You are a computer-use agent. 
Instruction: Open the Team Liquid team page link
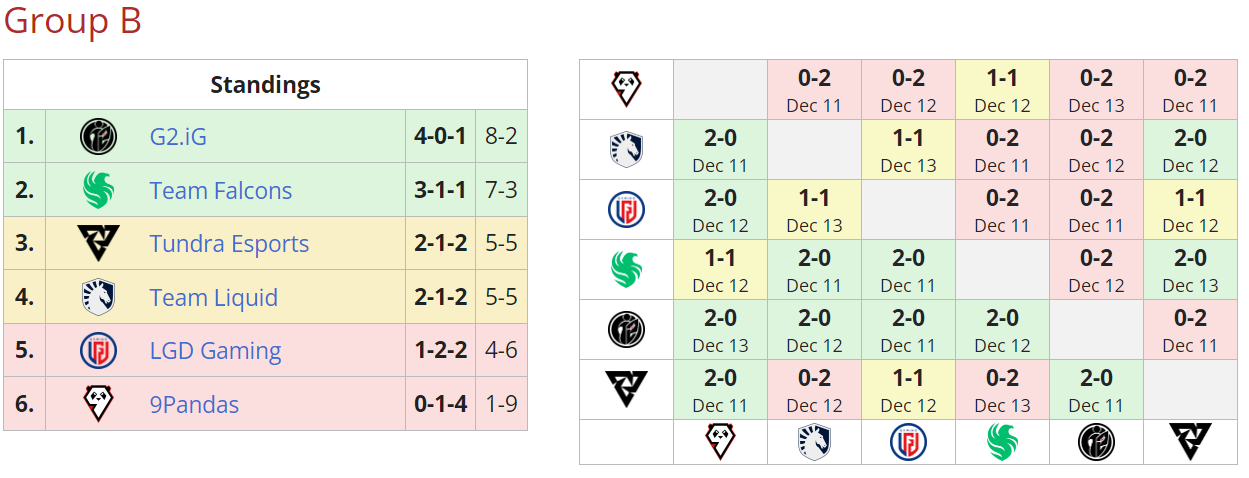(x=213, y=298)
